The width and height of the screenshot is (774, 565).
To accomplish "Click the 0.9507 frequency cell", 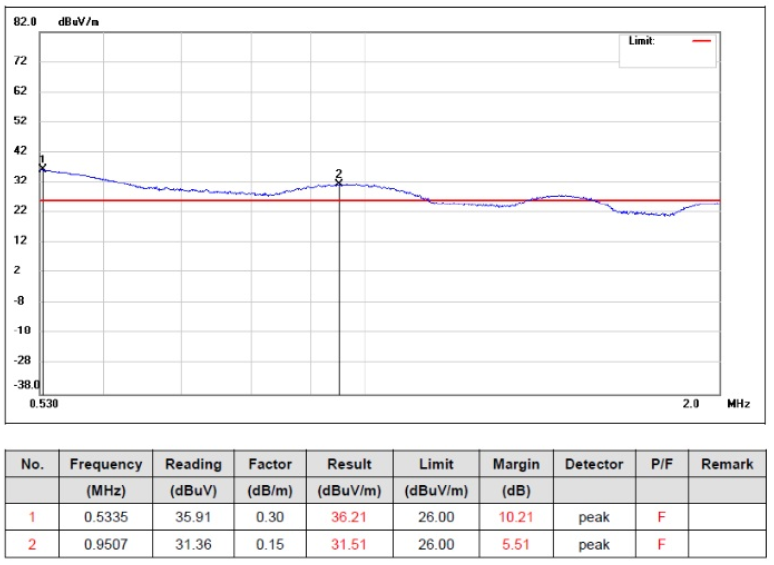I will [x=106, y=545].
